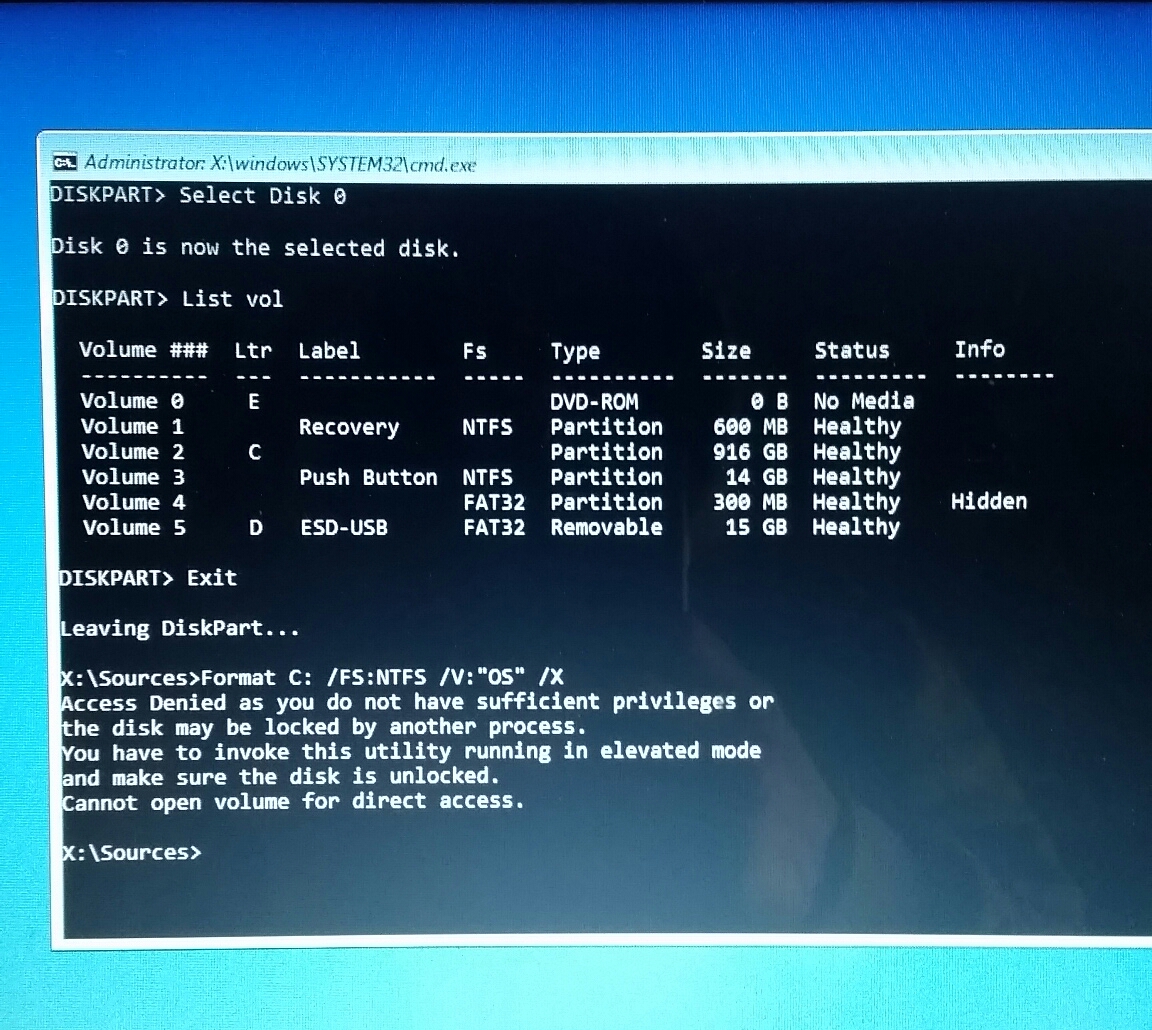The height and width of the screenshot is (1030, 1152).
Task: Click the '916 GB' size value
Action: tap(750, 452)
